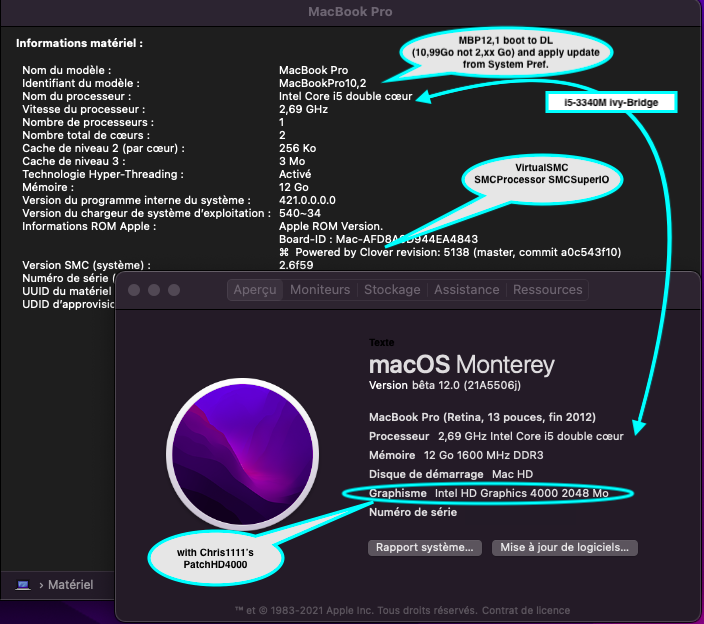The image size is (704, 624).
Task: Click the Informations matériel heading
Action: click(x=79, y=44)
